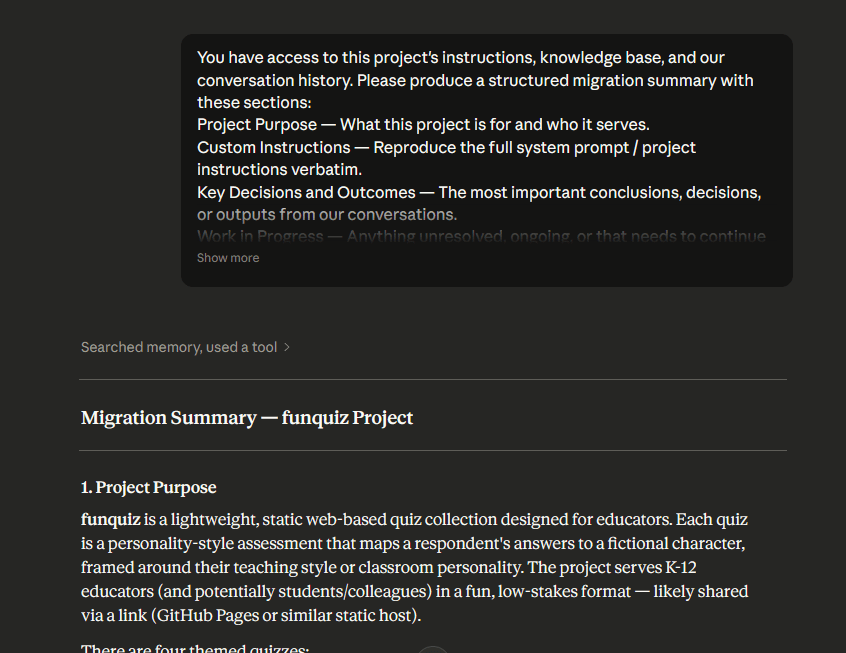
Task: Click the faded "Work in Progress" line
Action: coord(260,237)
